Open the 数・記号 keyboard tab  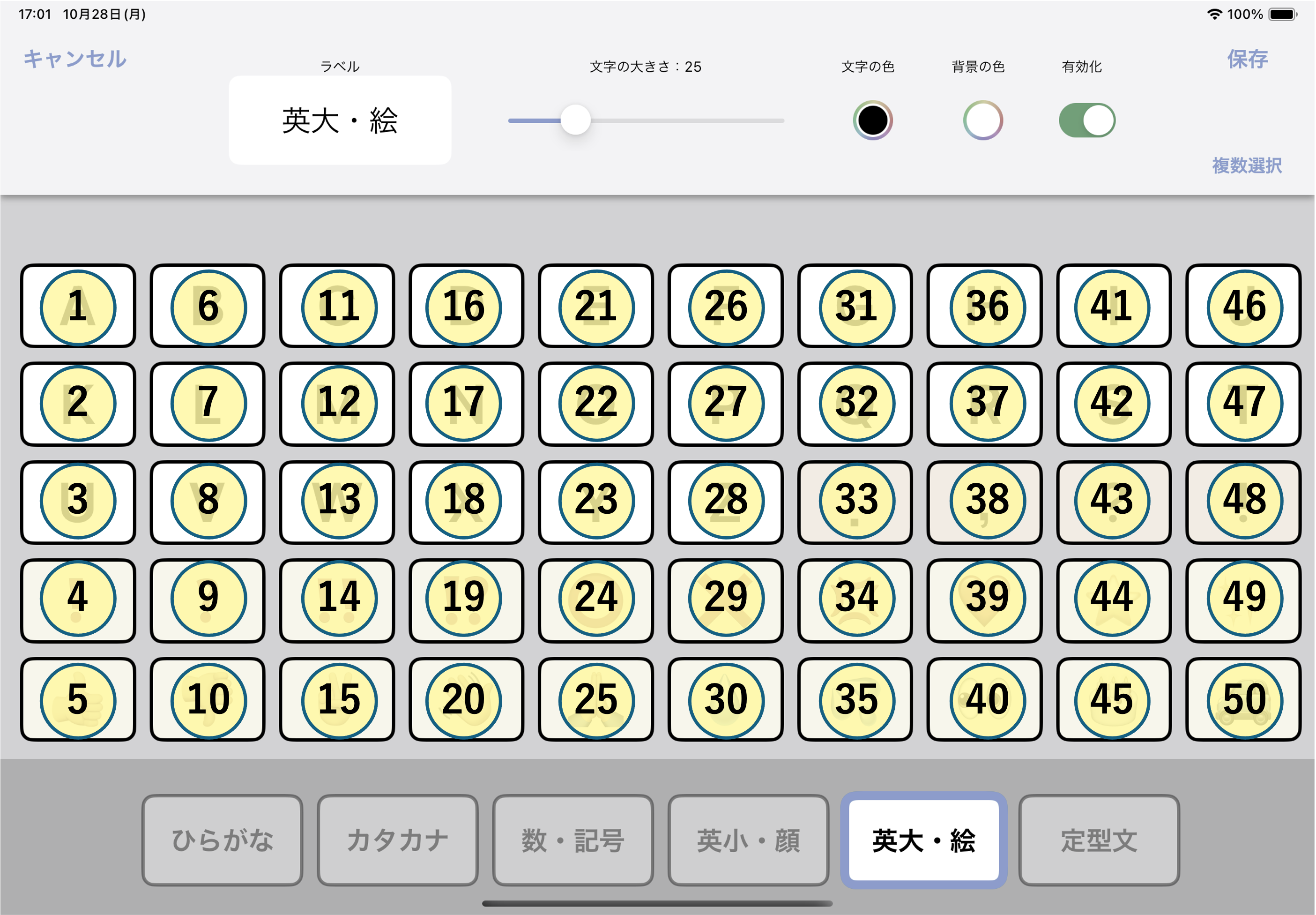coord(573,840)
